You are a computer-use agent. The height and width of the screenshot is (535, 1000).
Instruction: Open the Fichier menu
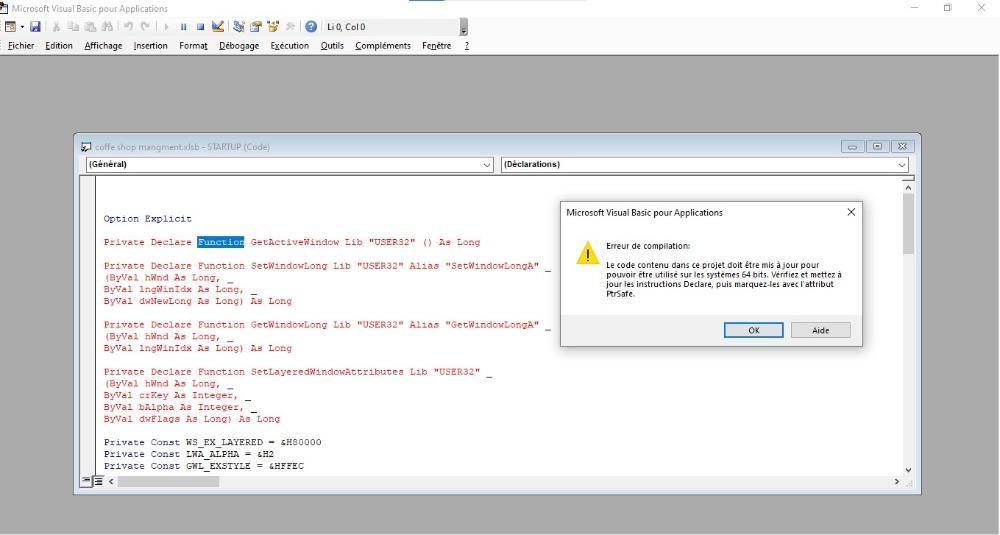[21, 45]
